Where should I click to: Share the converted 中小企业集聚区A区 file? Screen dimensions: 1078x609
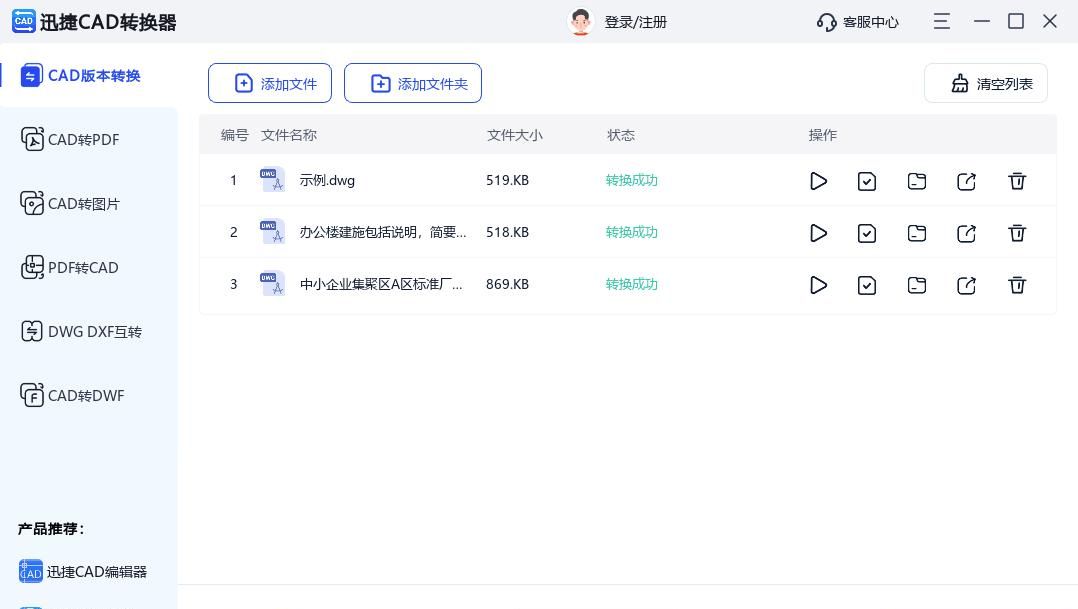tap(966, 285)
